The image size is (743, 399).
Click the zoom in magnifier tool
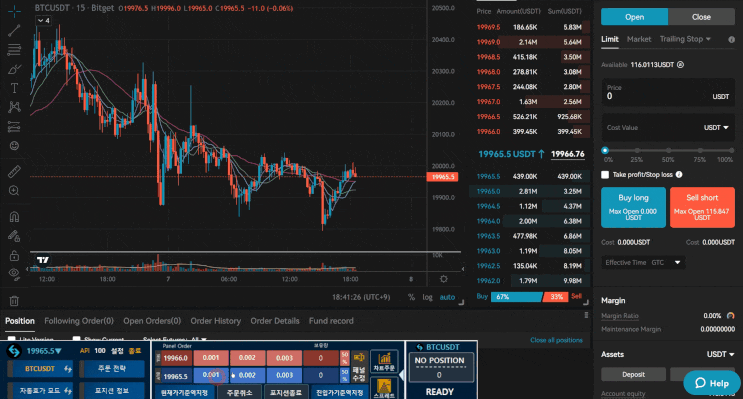14,190
